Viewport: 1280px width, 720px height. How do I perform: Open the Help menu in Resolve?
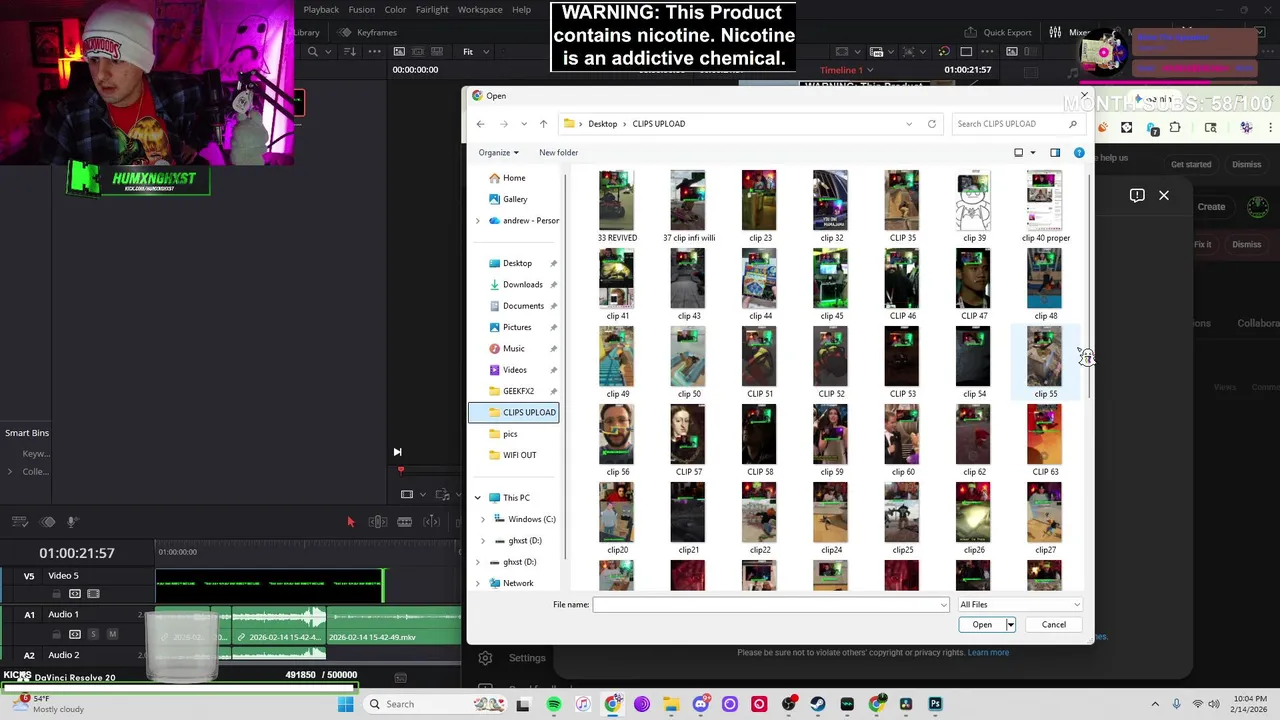(521, 10)
